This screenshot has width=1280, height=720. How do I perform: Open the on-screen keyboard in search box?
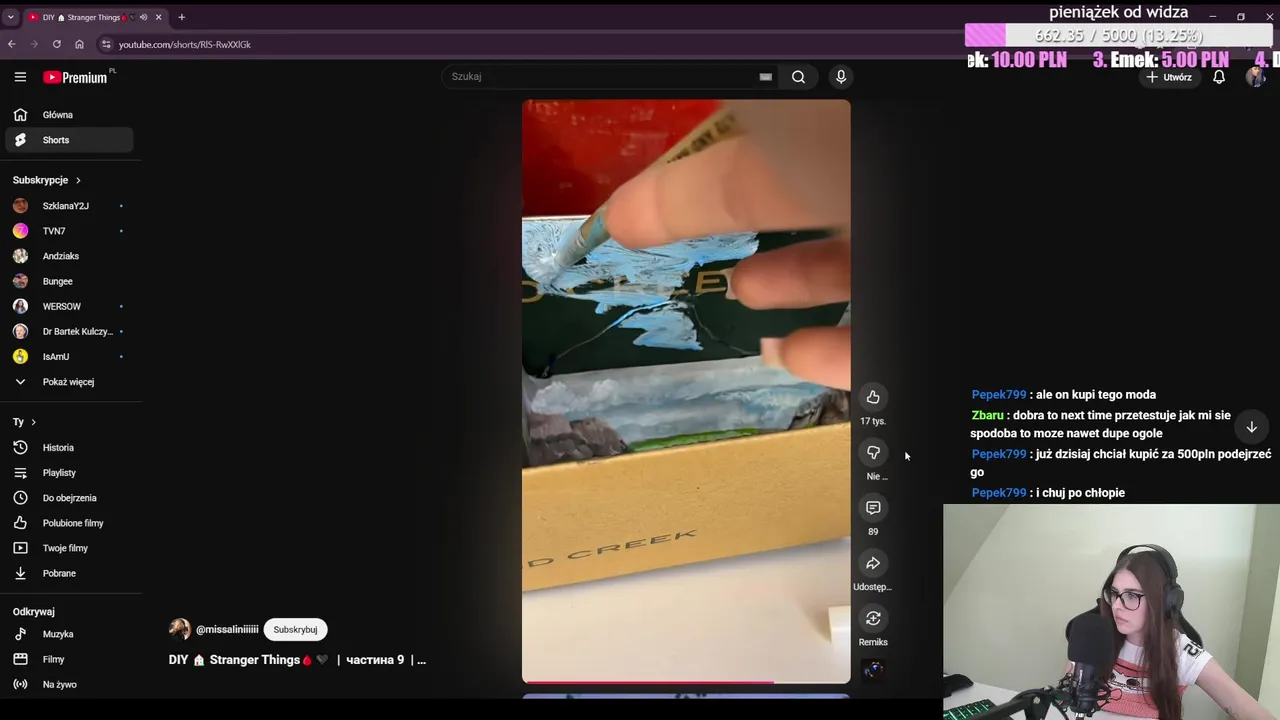click(x=765, y=77)
